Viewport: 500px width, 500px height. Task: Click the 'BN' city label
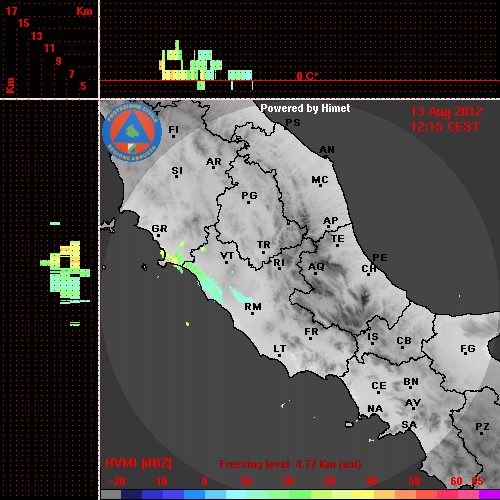[411, 382]
